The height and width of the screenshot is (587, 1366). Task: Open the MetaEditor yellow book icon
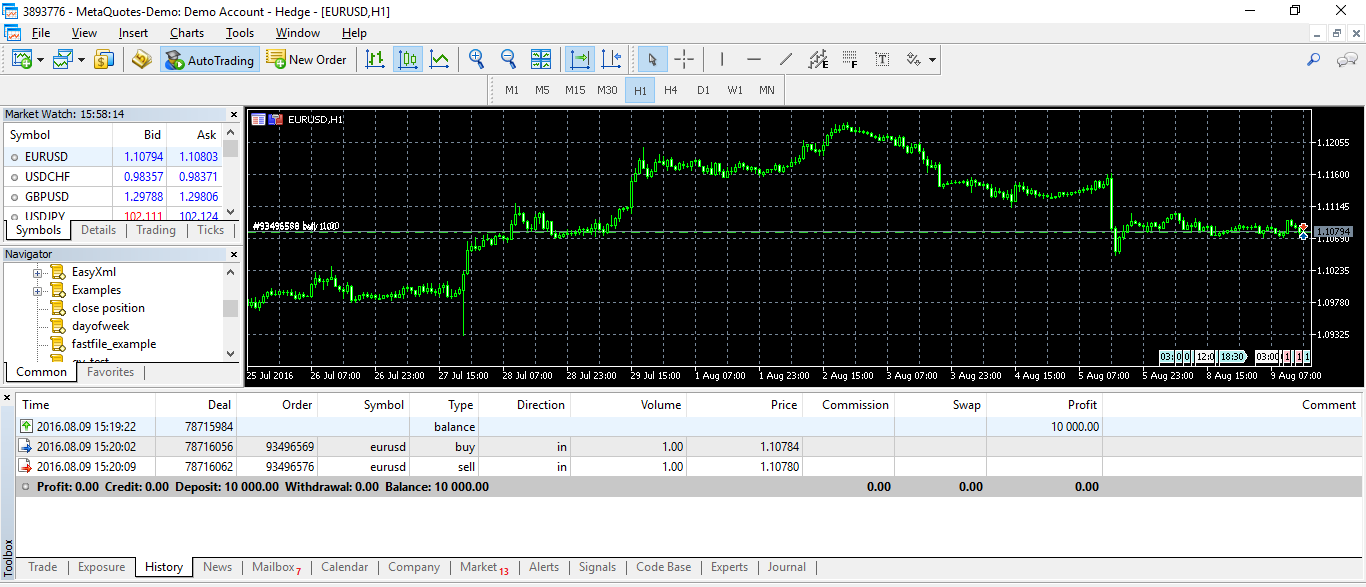[142, 60]
